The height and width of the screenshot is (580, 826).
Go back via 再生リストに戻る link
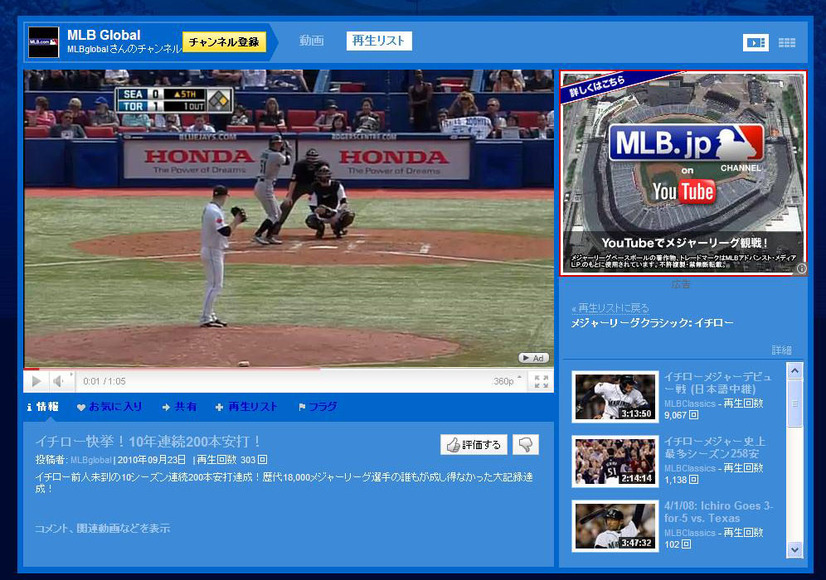click(x=610, y=308)
